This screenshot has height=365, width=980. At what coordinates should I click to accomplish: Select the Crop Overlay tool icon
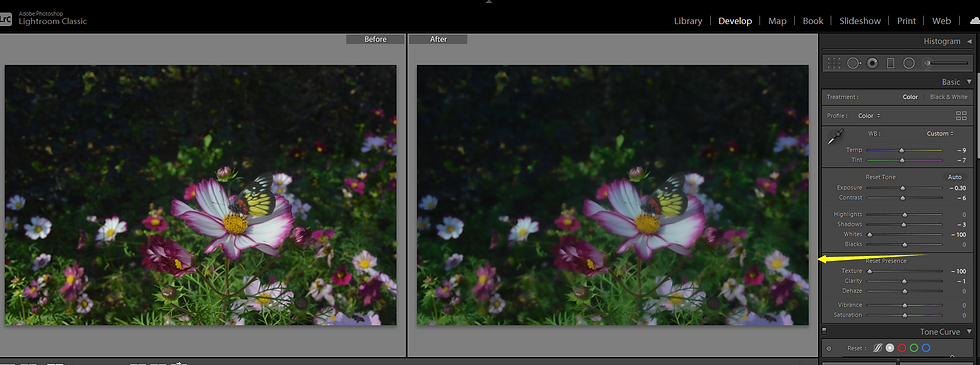tap(834, 63)
